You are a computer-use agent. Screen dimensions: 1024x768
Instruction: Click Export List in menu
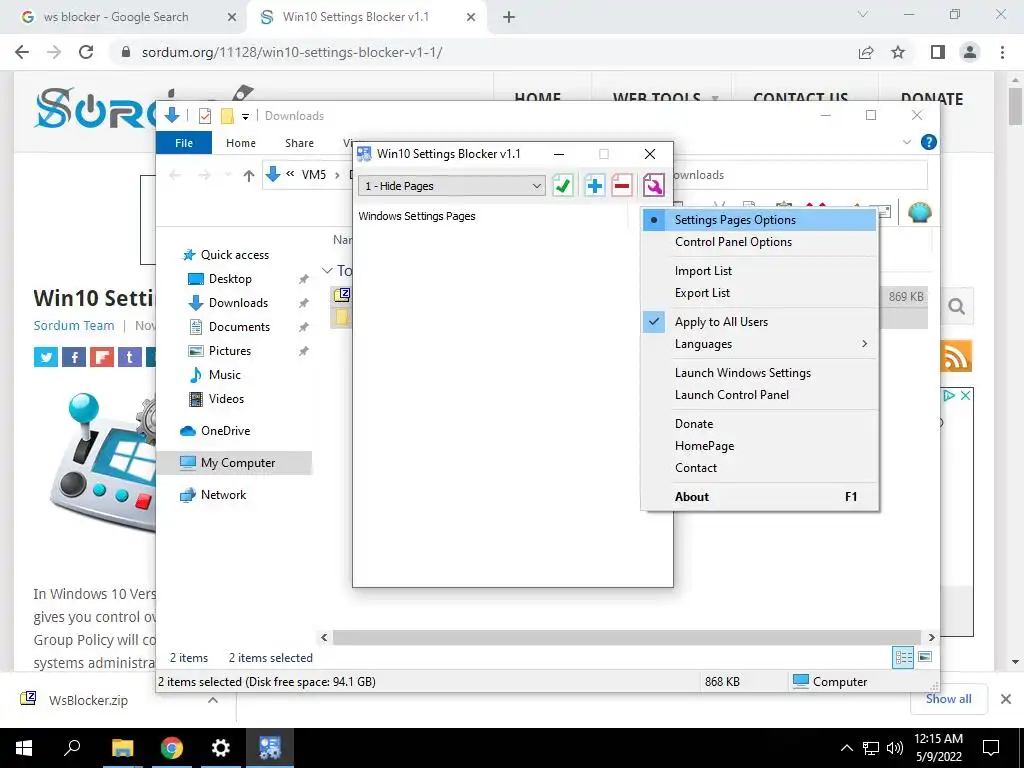(759, 293)
